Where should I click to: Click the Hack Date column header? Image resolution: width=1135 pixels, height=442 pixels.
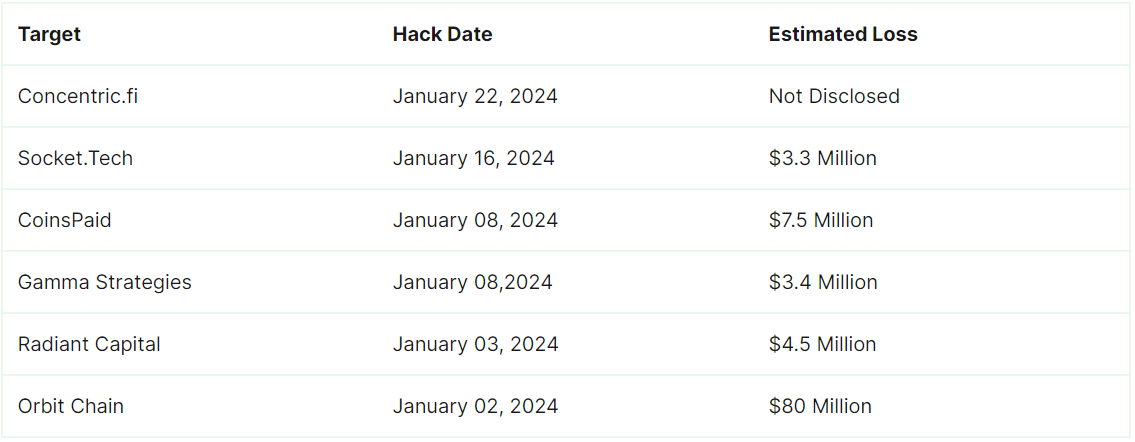tap(442, 34)
